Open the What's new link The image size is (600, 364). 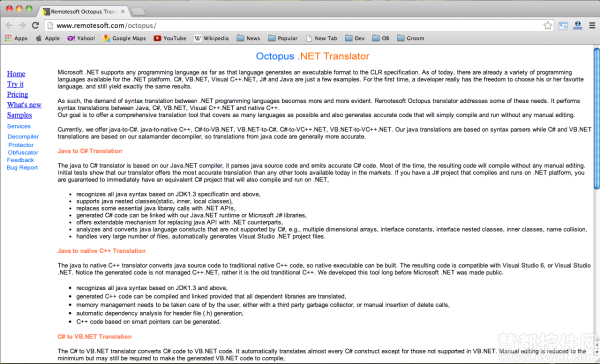[24, 105]
